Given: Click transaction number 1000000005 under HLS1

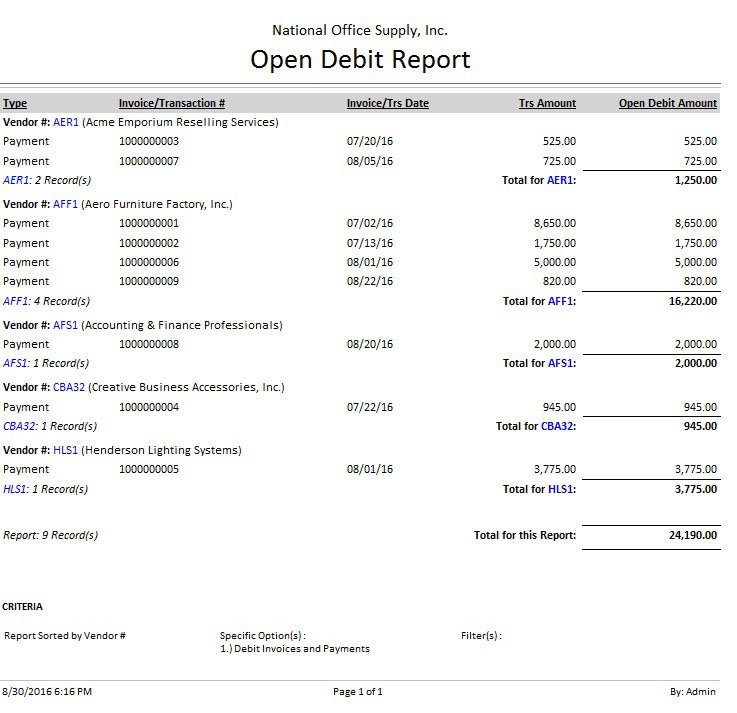Looking at the screenshot, I should [149, 469].
